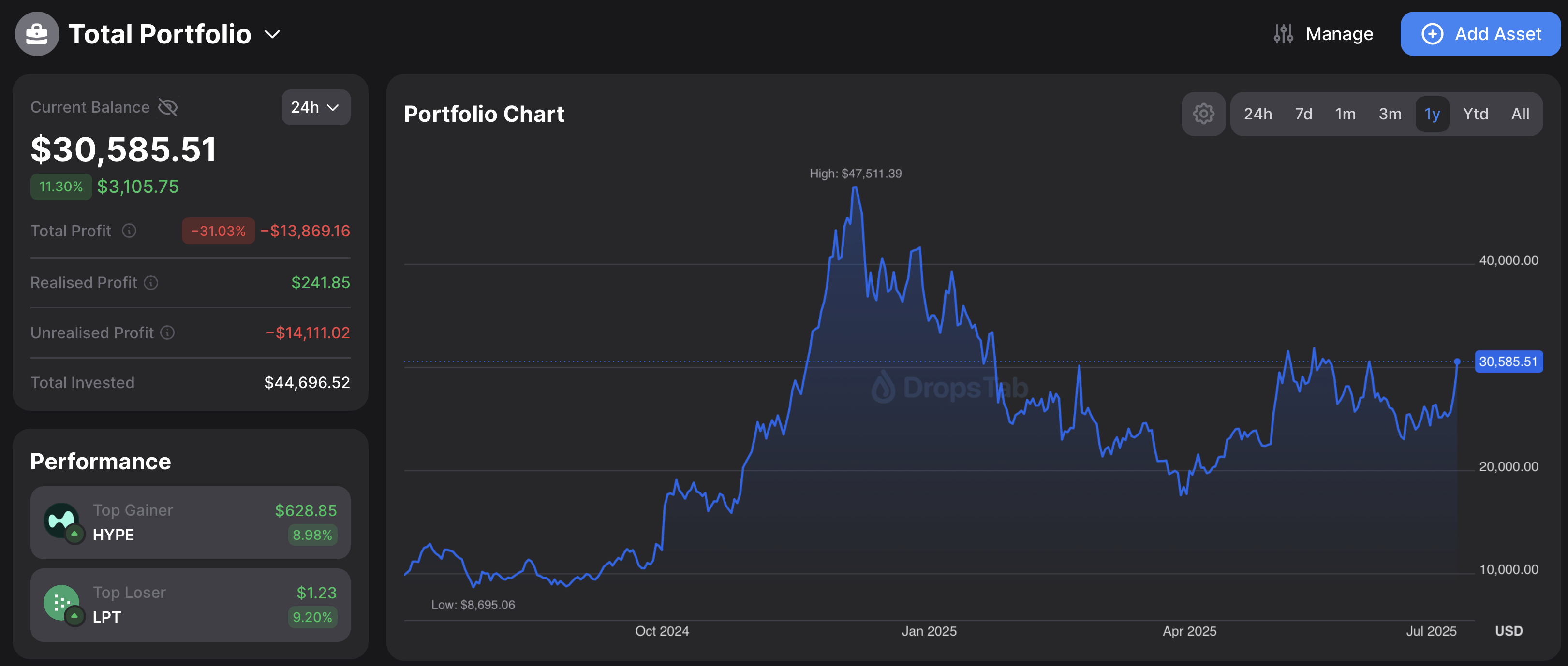1568x666 pixels.
Task: Select the 7d chart range tab
Action: point(1303,115)
